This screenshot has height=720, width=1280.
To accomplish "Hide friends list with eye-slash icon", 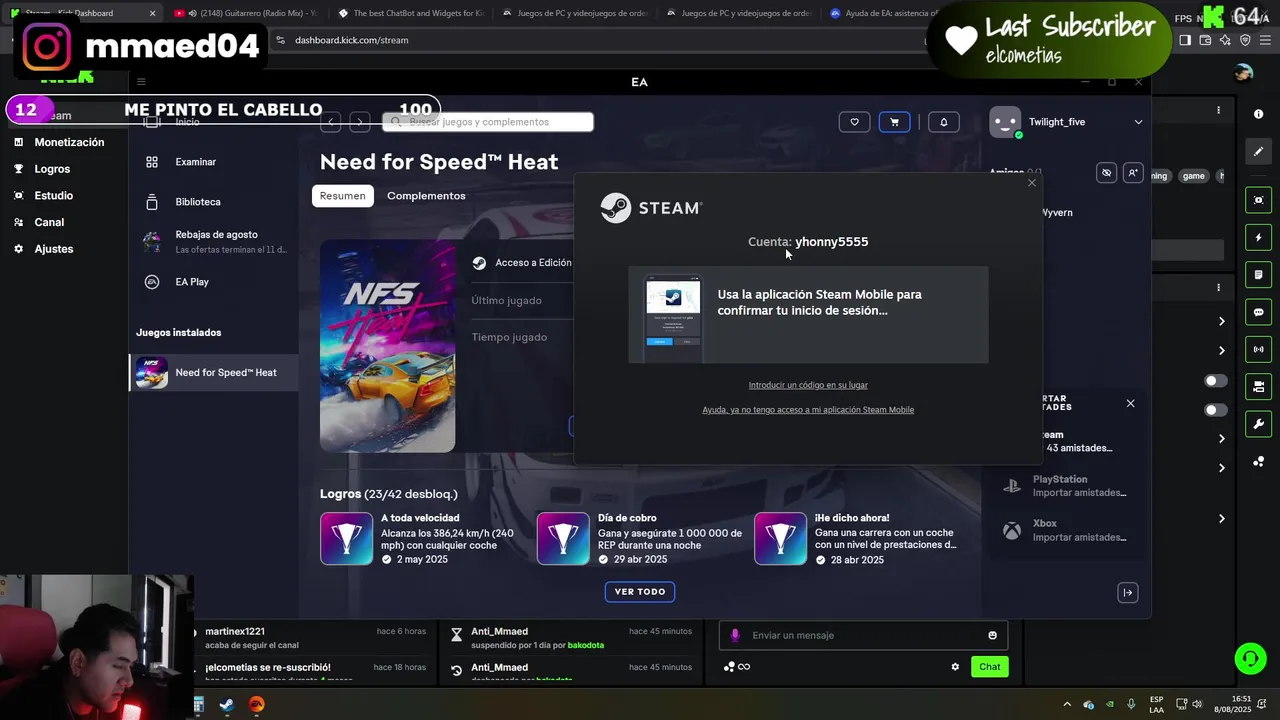I will coord(1106,173).
